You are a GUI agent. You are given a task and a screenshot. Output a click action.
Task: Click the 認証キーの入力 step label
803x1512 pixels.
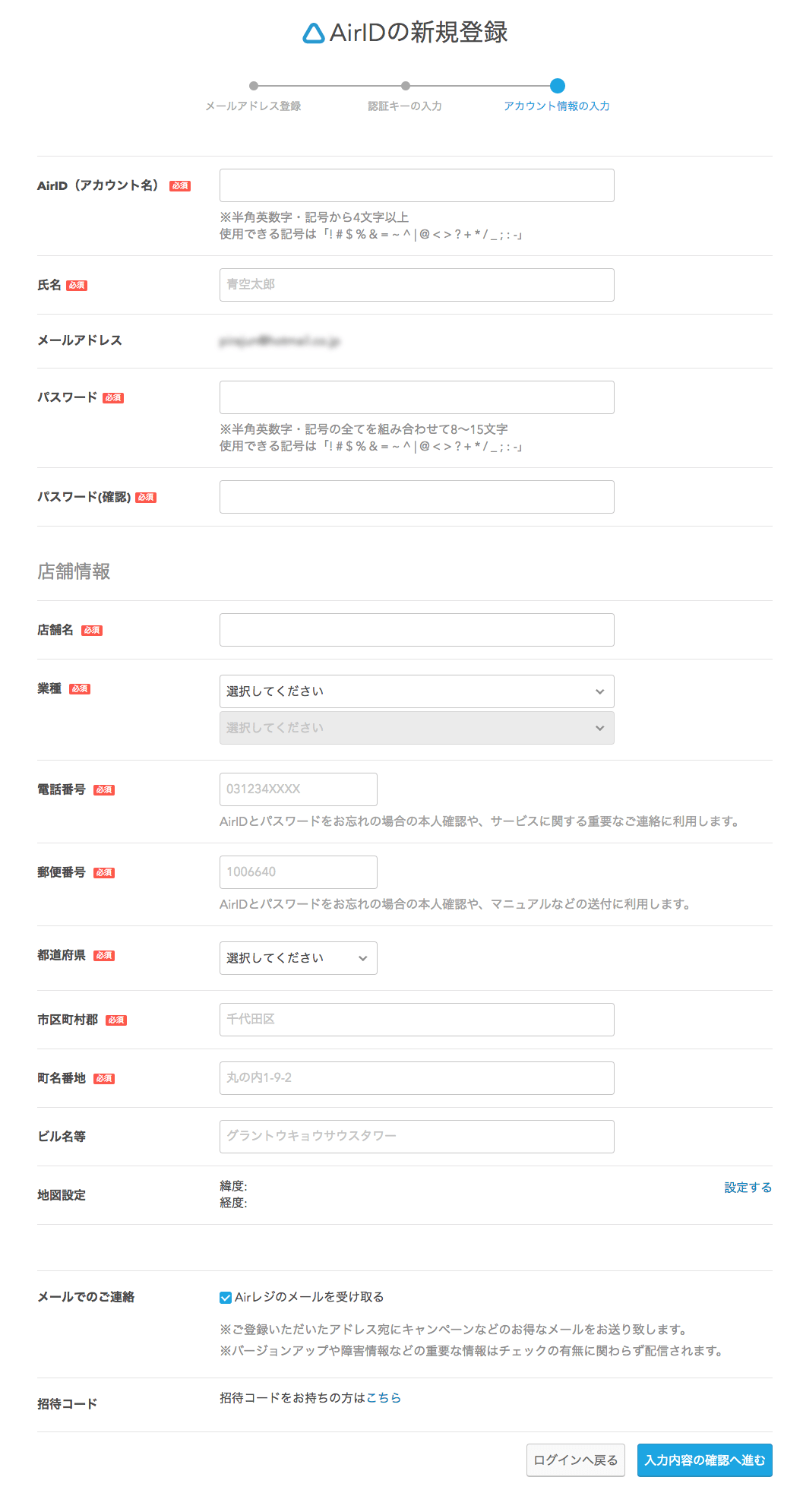[405, 106]
